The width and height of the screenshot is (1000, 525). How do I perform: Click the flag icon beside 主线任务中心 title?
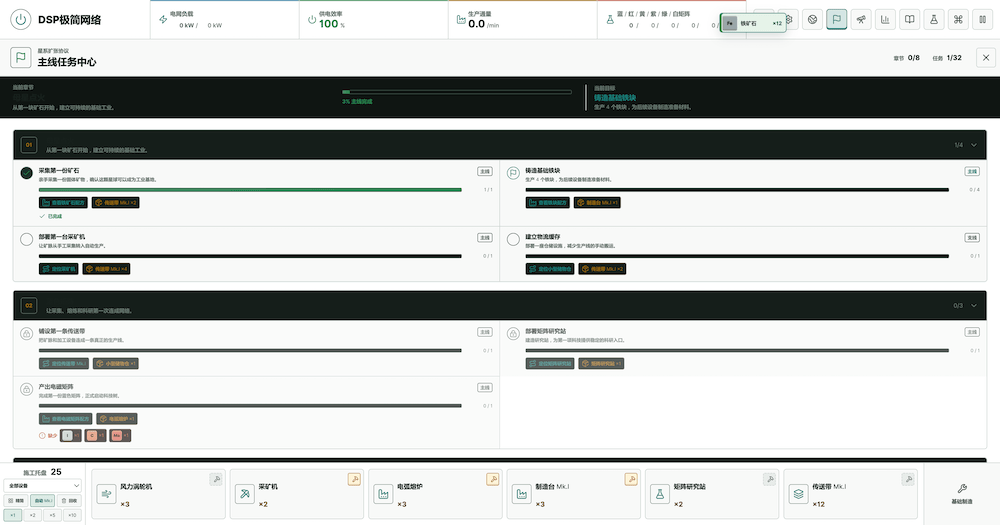point(20,57)
